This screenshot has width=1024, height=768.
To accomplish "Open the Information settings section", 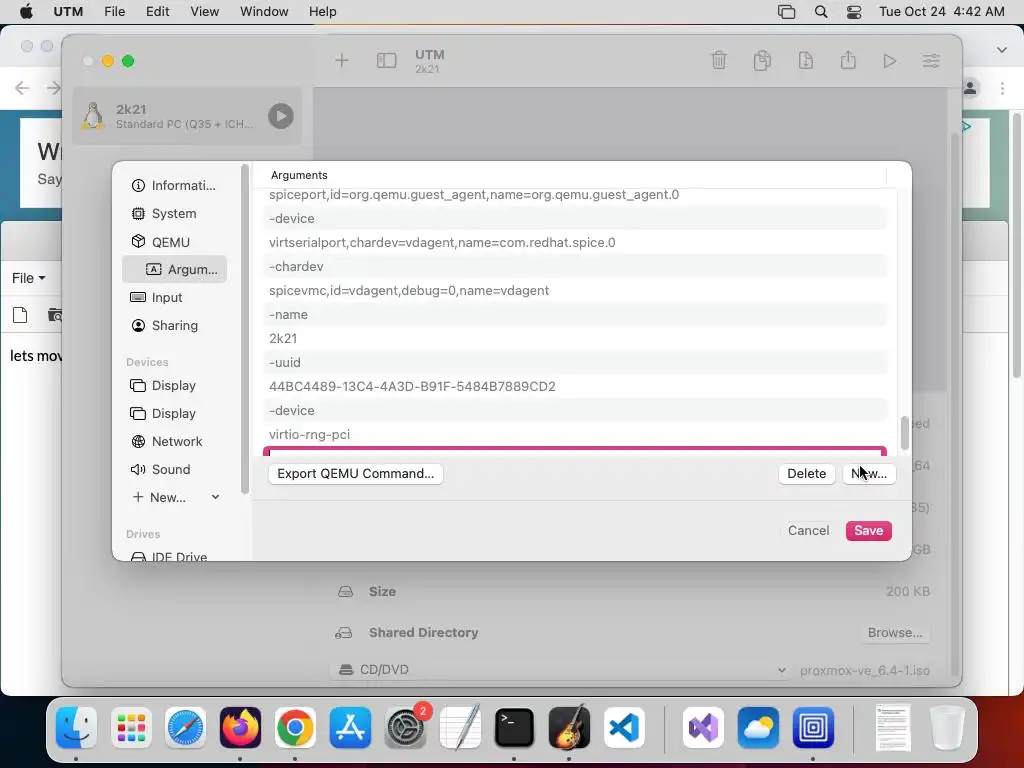I will [174, 185].
